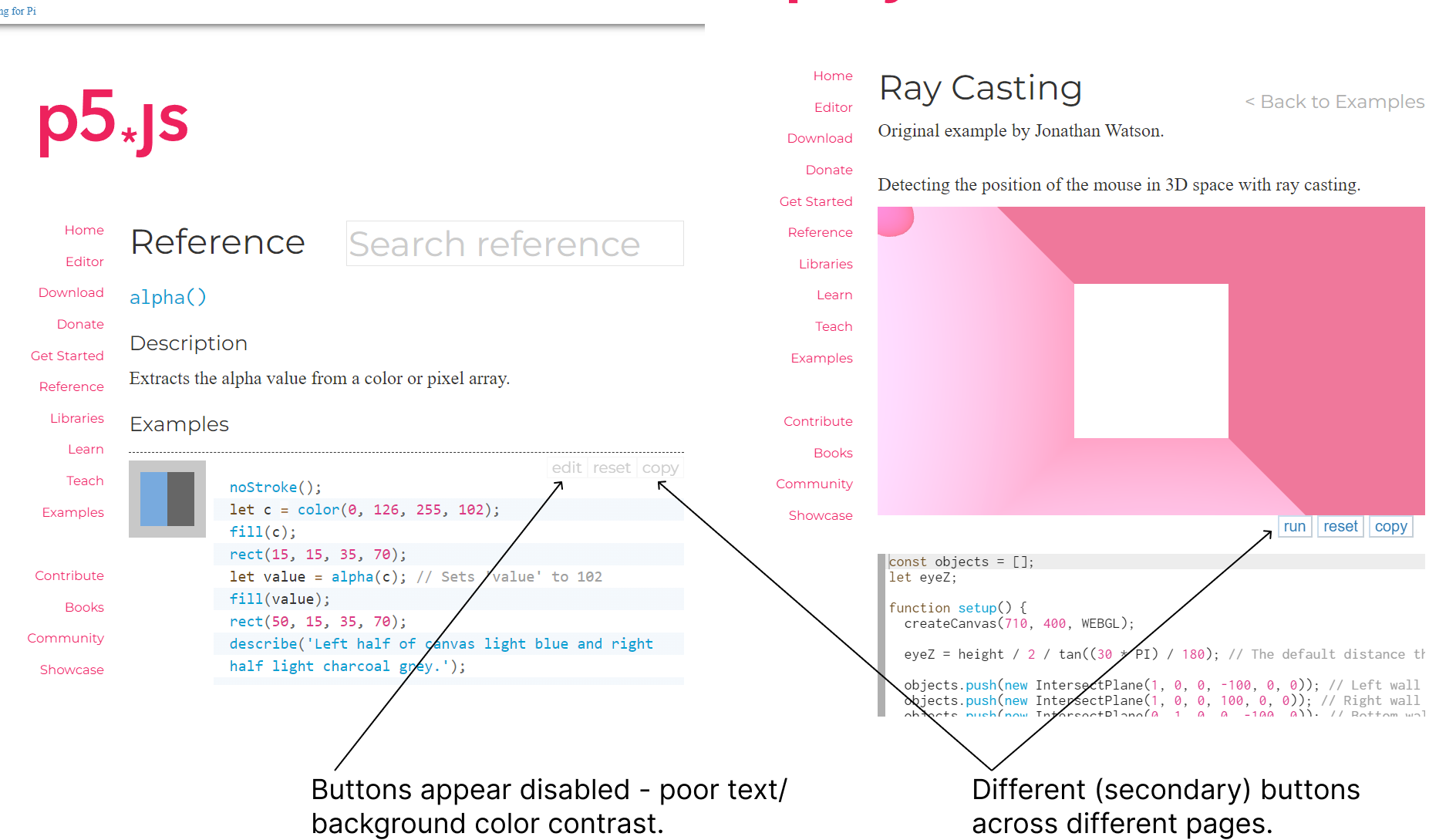
Task: Open Reference in the Ray Casting page menu
Action: point(821,232)
